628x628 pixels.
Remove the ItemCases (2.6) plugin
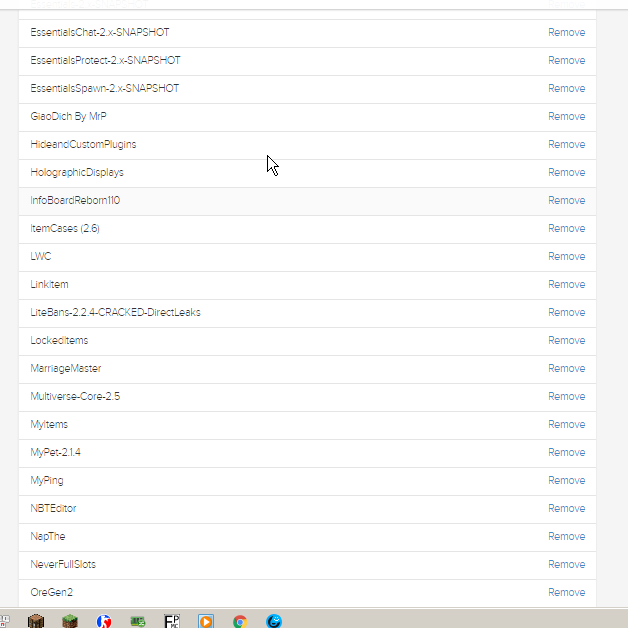566,229
